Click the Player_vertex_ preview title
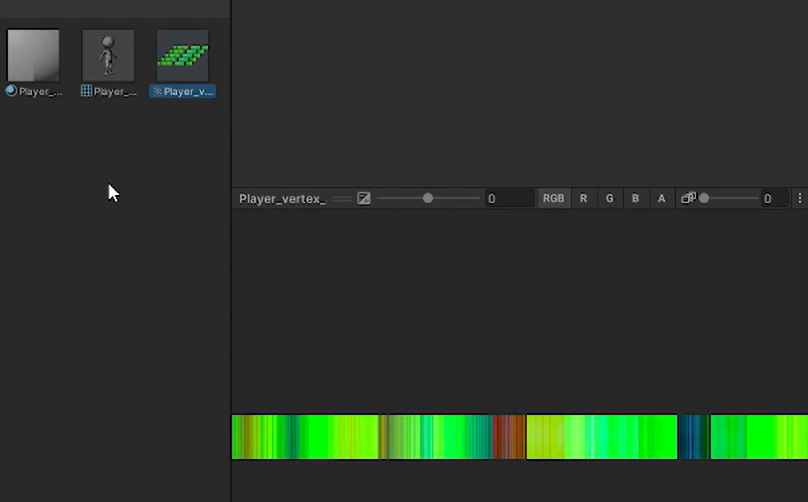The image size is (808, 502). [282, 198]
